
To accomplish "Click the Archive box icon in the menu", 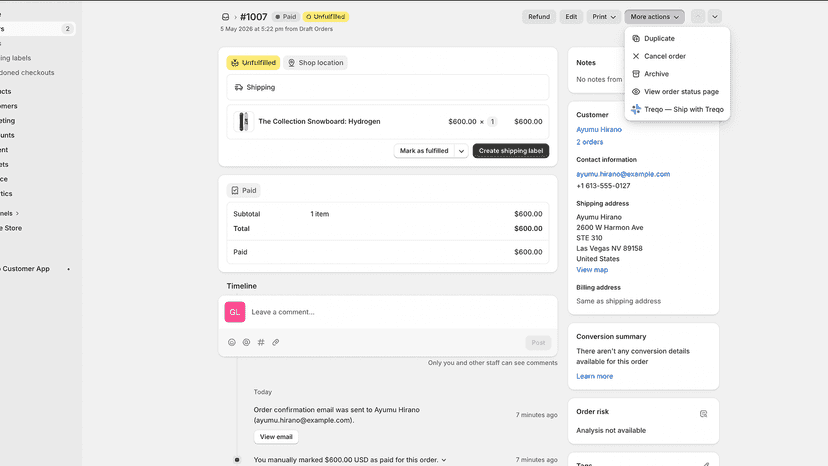I will click(636, 74).
